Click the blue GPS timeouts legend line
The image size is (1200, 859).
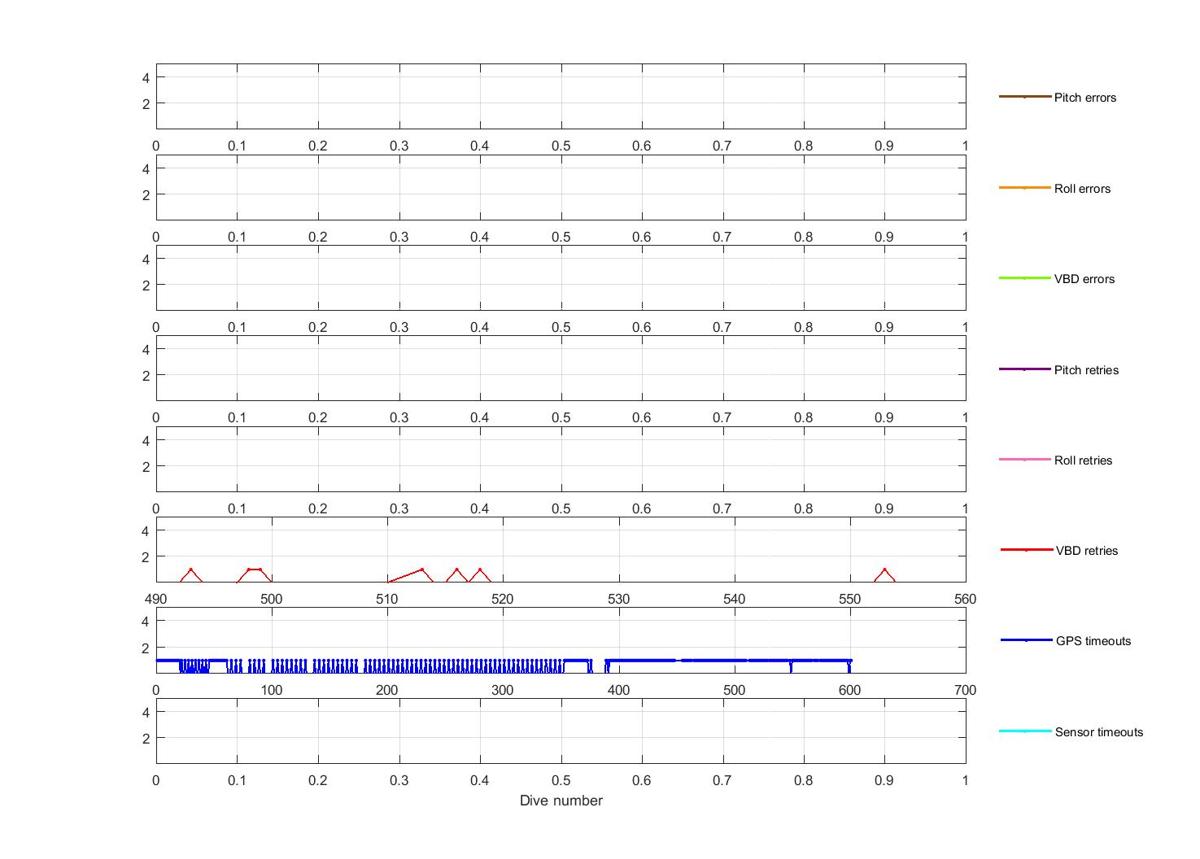click(x=1026, y=640)
